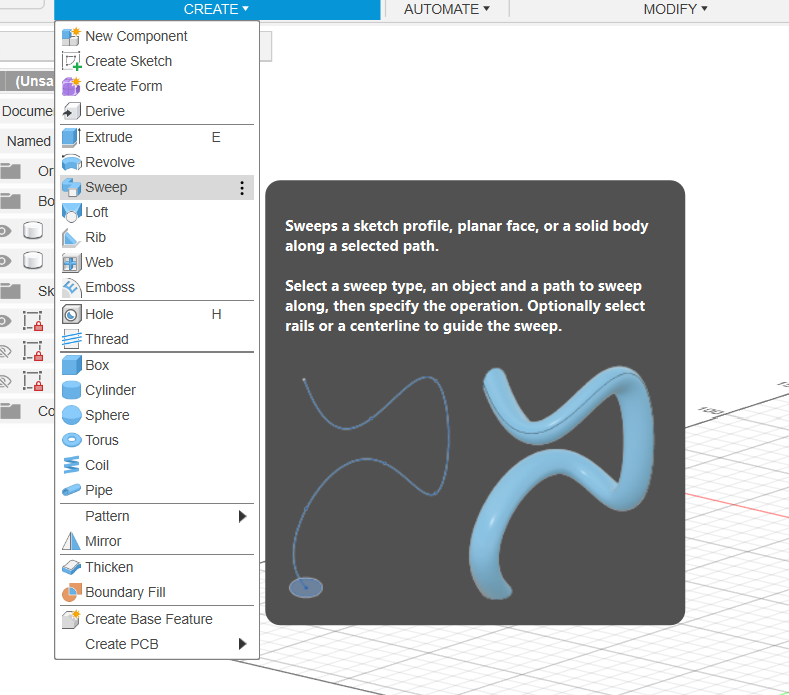Viewport: 789px width, 695px height.
Task: Select the Sphere primitive icon
Action: coord(71,415)
